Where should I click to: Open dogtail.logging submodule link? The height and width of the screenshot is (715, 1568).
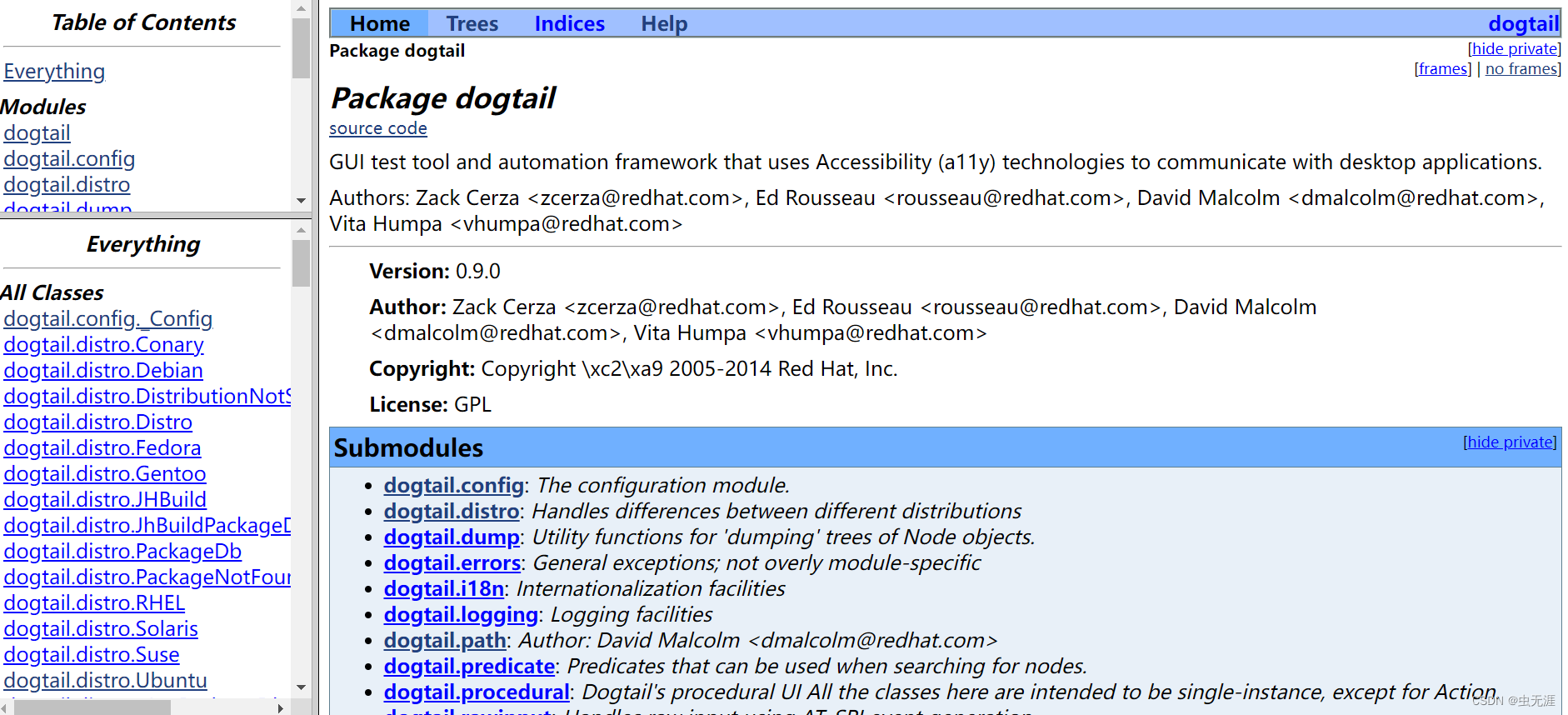(x=462, y=614)
